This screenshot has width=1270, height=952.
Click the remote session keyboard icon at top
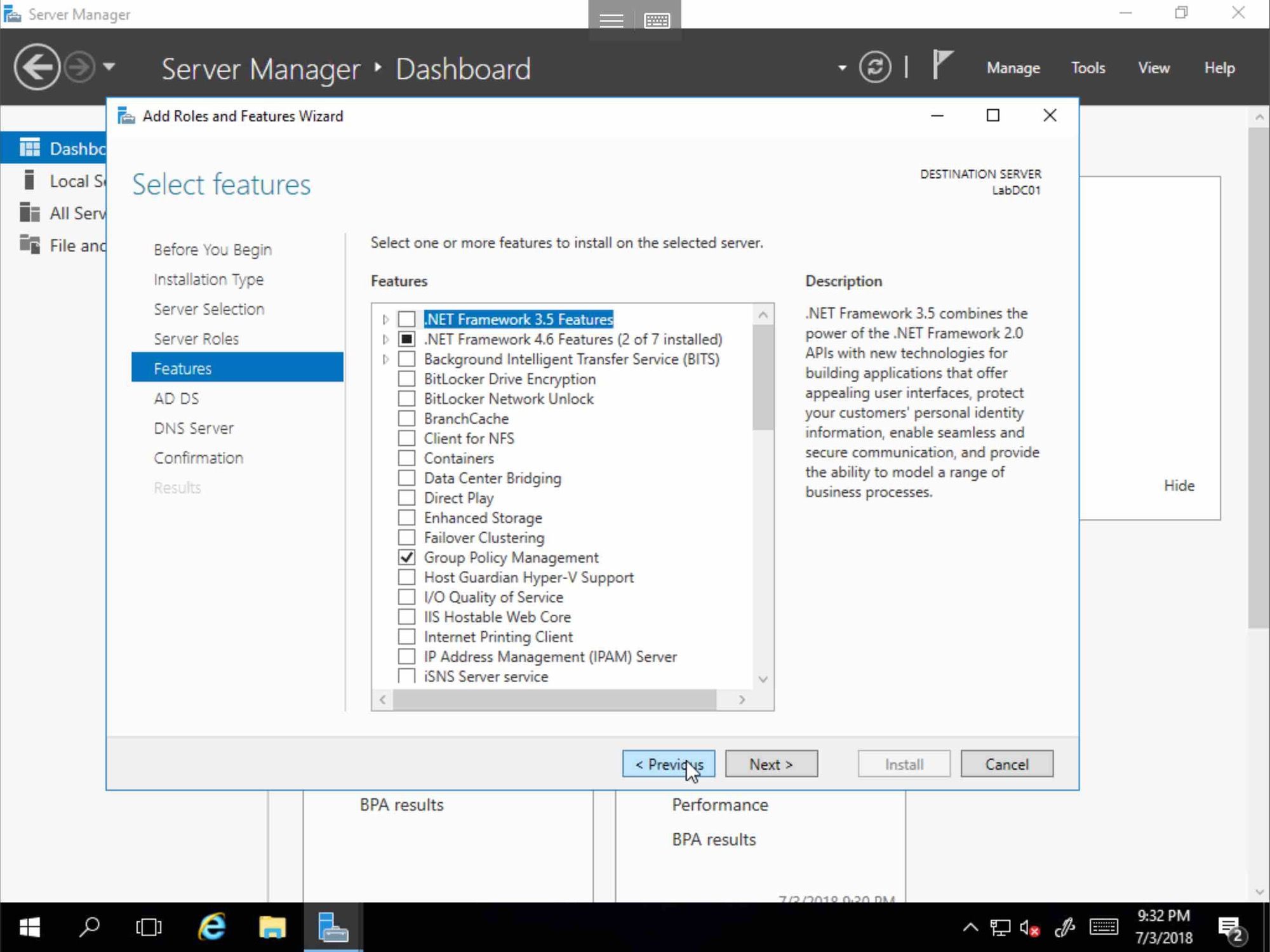(x=657, y=20)
